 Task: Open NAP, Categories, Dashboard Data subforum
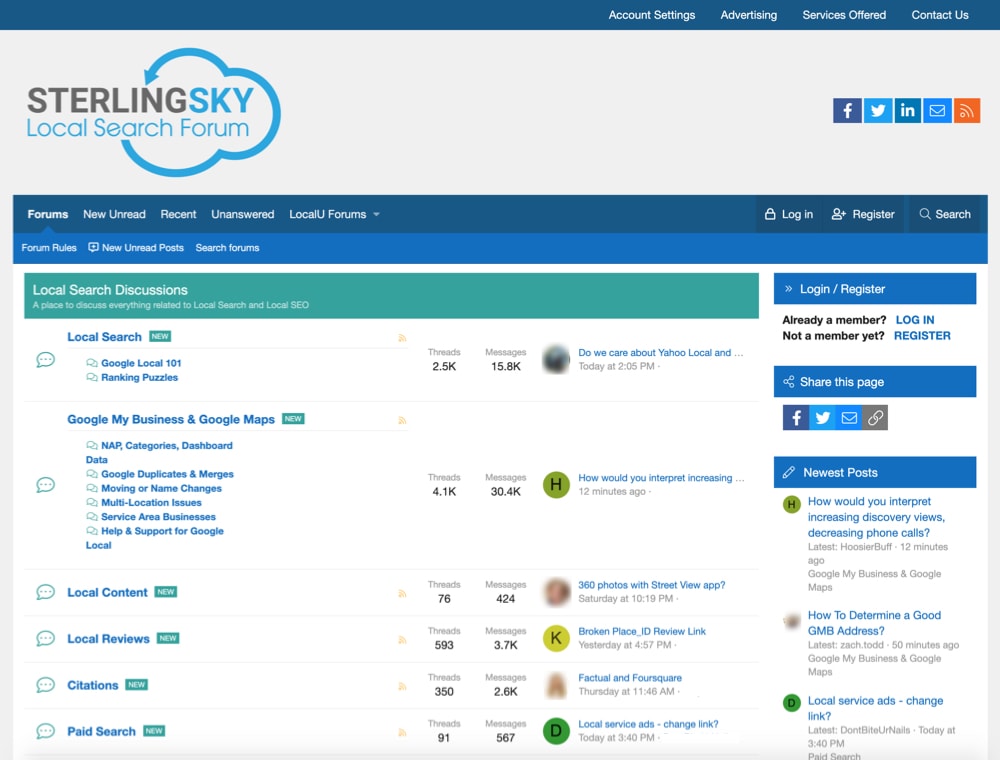point(159,452)
